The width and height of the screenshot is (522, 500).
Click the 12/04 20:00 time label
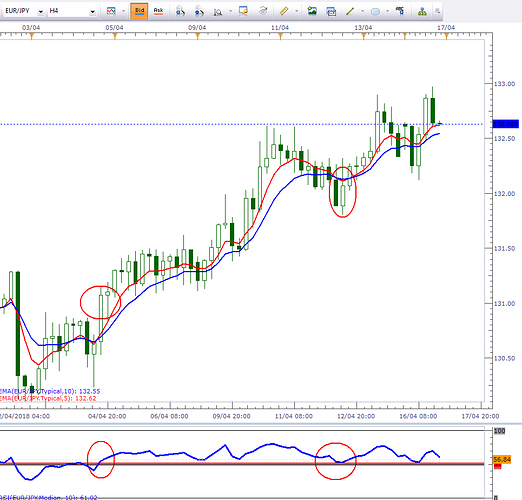(x=356, y=416)
